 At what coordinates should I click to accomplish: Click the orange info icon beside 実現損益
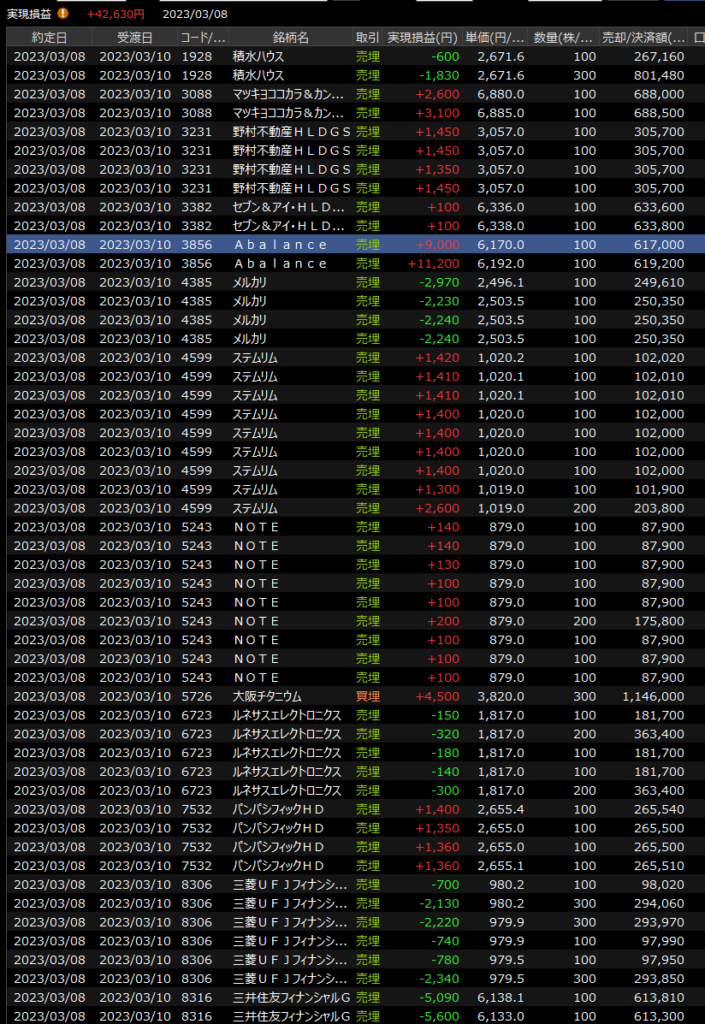pyautogui.click(x=64, y=14)
